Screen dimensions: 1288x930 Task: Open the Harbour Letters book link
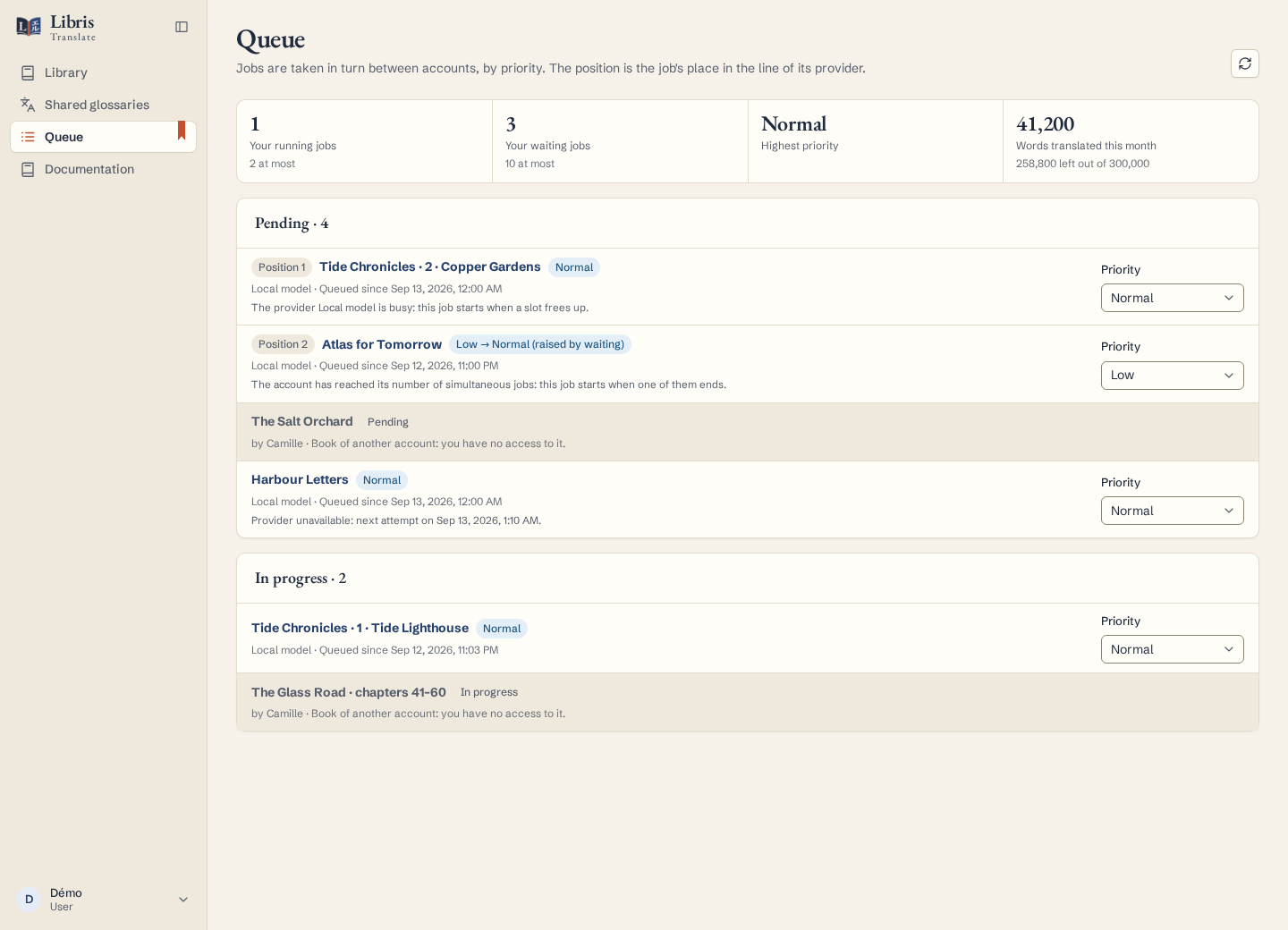[300, 480]
